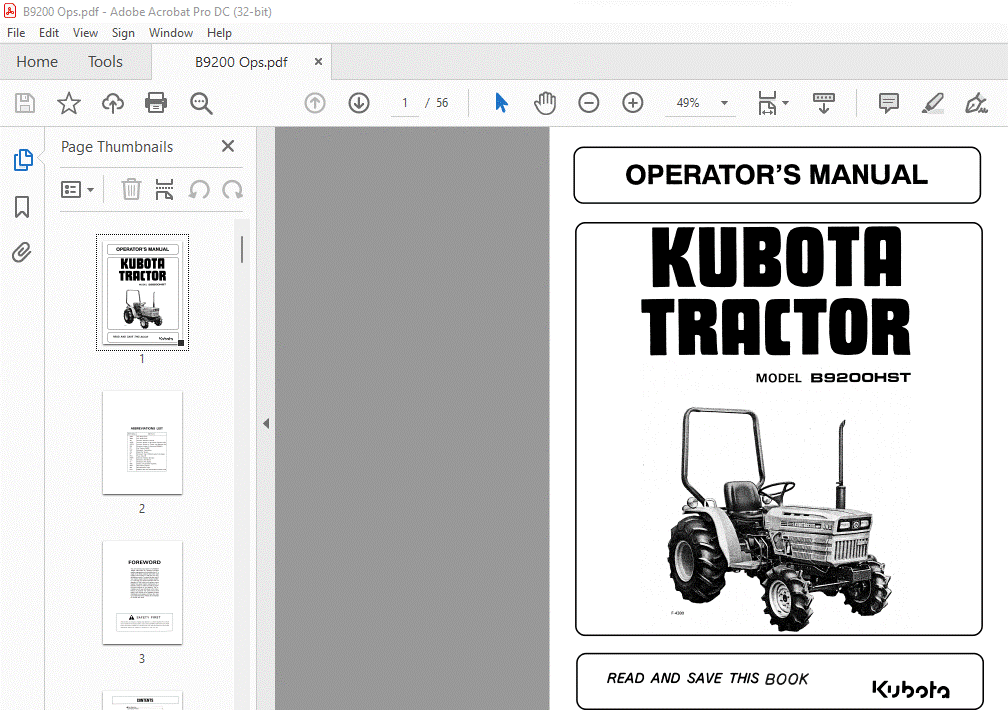Screen dimensions: 1008x710
Task: Open the Sign menu
Action: [123, 33]
